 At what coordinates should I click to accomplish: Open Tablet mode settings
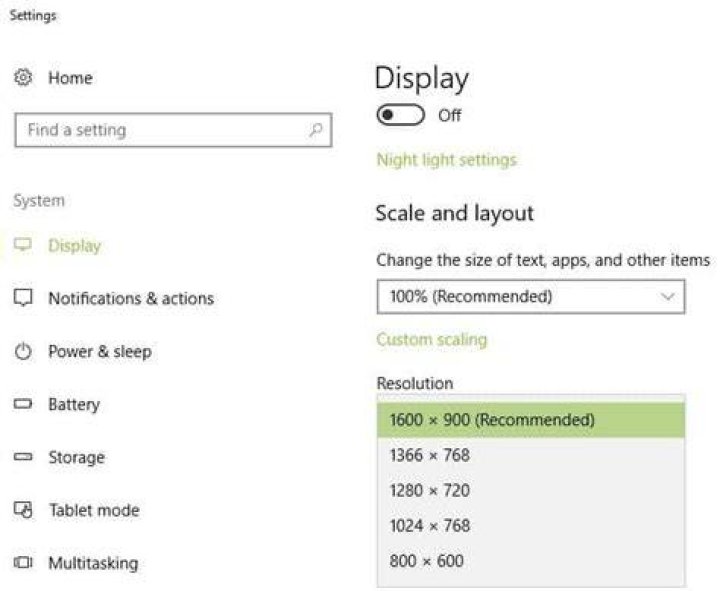click(94, 510)
